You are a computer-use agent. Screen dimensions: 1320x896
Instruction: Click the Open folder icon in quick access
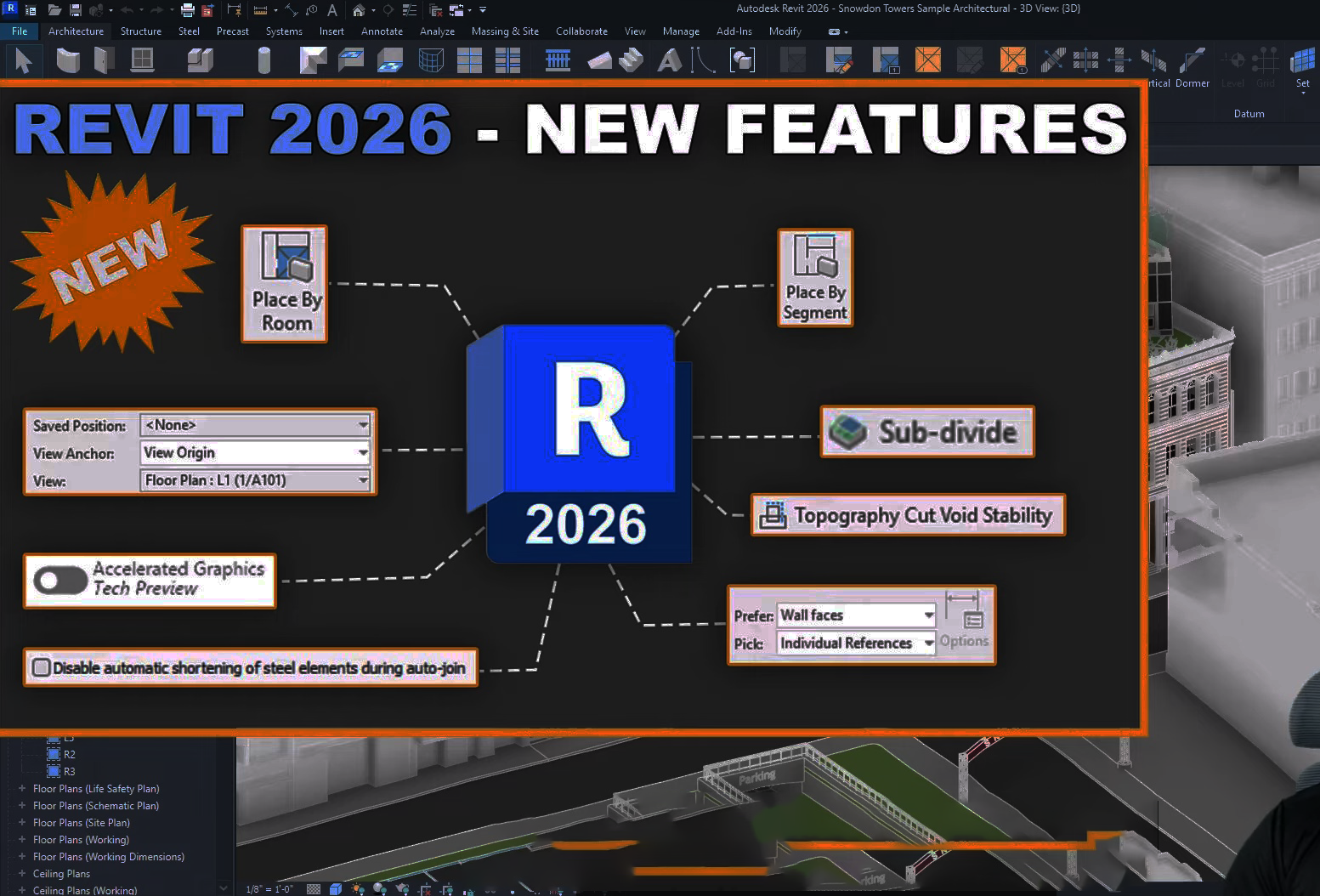[54, 10]
